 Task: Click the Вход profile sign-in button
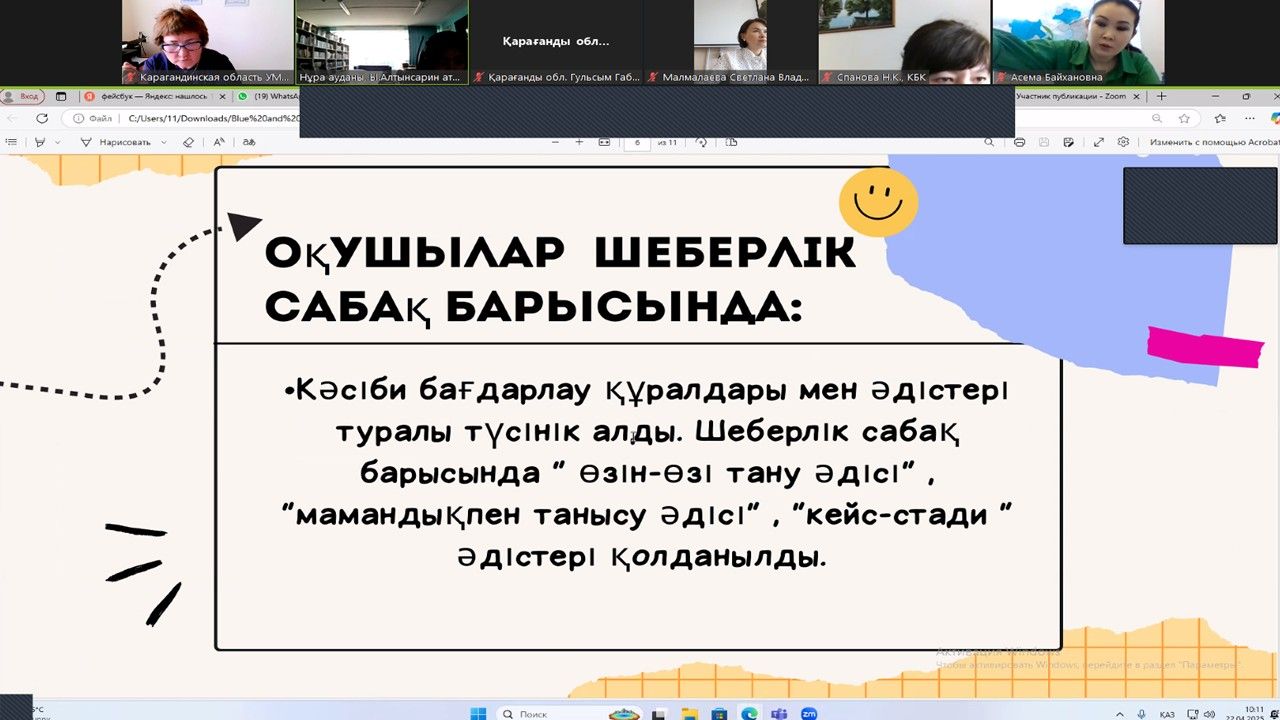coord(23,96)
